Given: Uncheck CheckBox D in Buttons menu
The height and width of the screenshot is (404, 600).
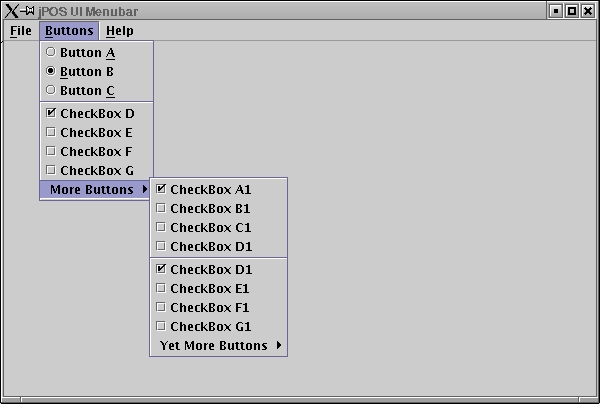Looking at the screenshot, I should click(96, 114).
